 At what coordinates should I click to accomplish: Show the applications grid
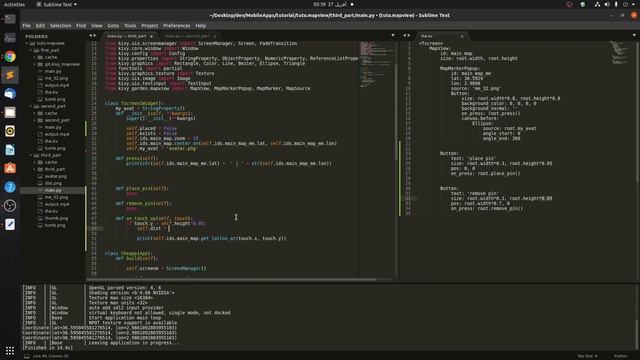[x=10, y=351]
